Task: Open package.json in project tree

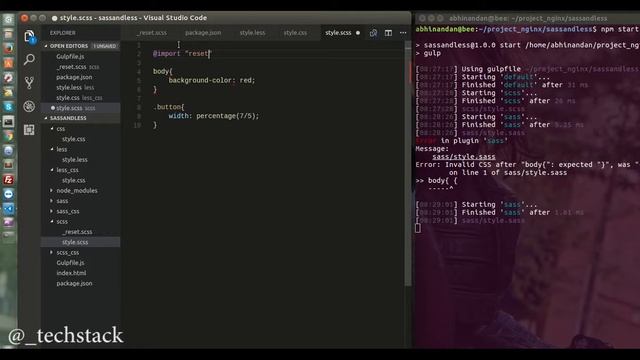Action: tap(74, 283)
